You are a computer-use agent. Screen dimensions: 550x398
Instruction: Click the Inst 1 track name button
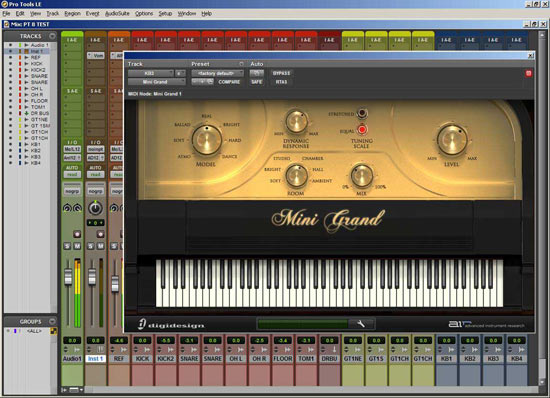pos(95,359)
